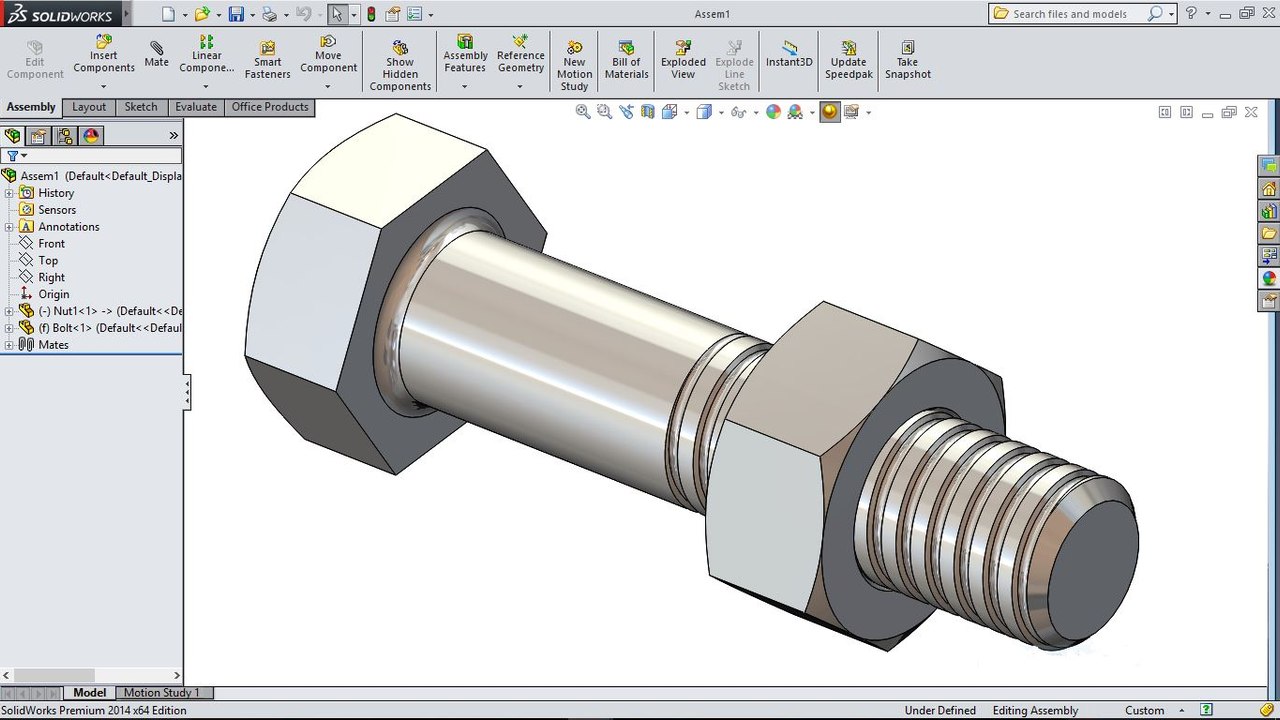Image resolution: width=1280 pixels, height=720 pixels.
Task: Expand the Bolt<1> component node
Action: [x=9, y=328]
